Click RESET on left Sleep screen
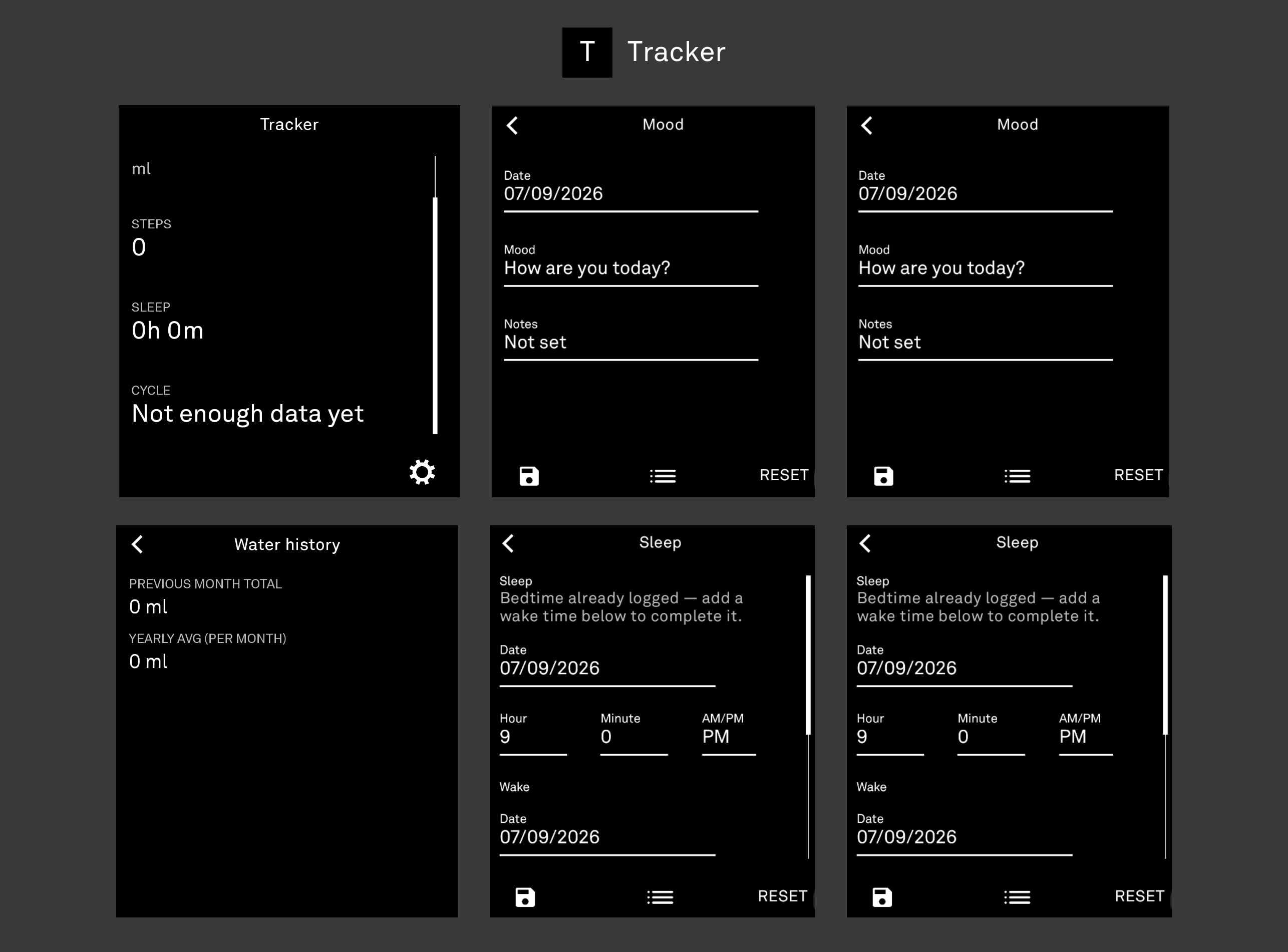The height and width of the screenshot is (952, 1288). [782, 896]
